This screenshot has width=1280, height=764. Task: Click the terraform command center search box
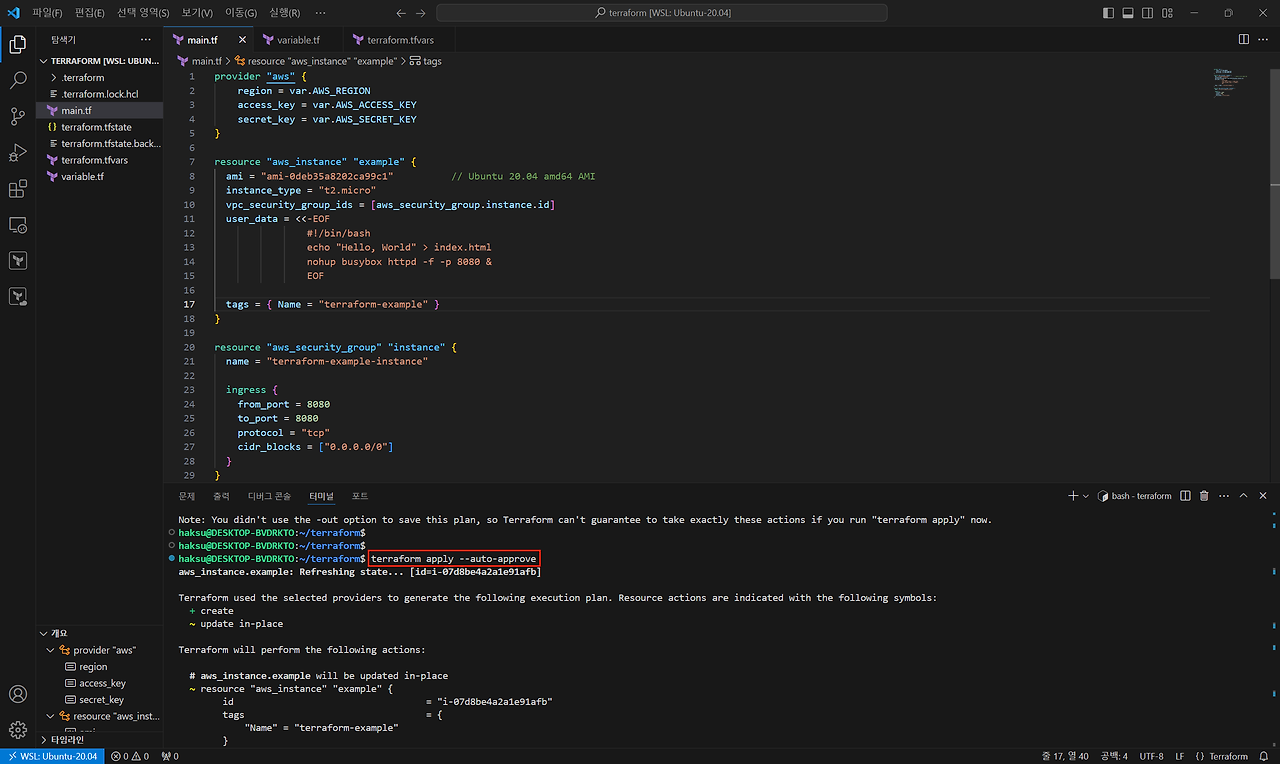[661, 13]
